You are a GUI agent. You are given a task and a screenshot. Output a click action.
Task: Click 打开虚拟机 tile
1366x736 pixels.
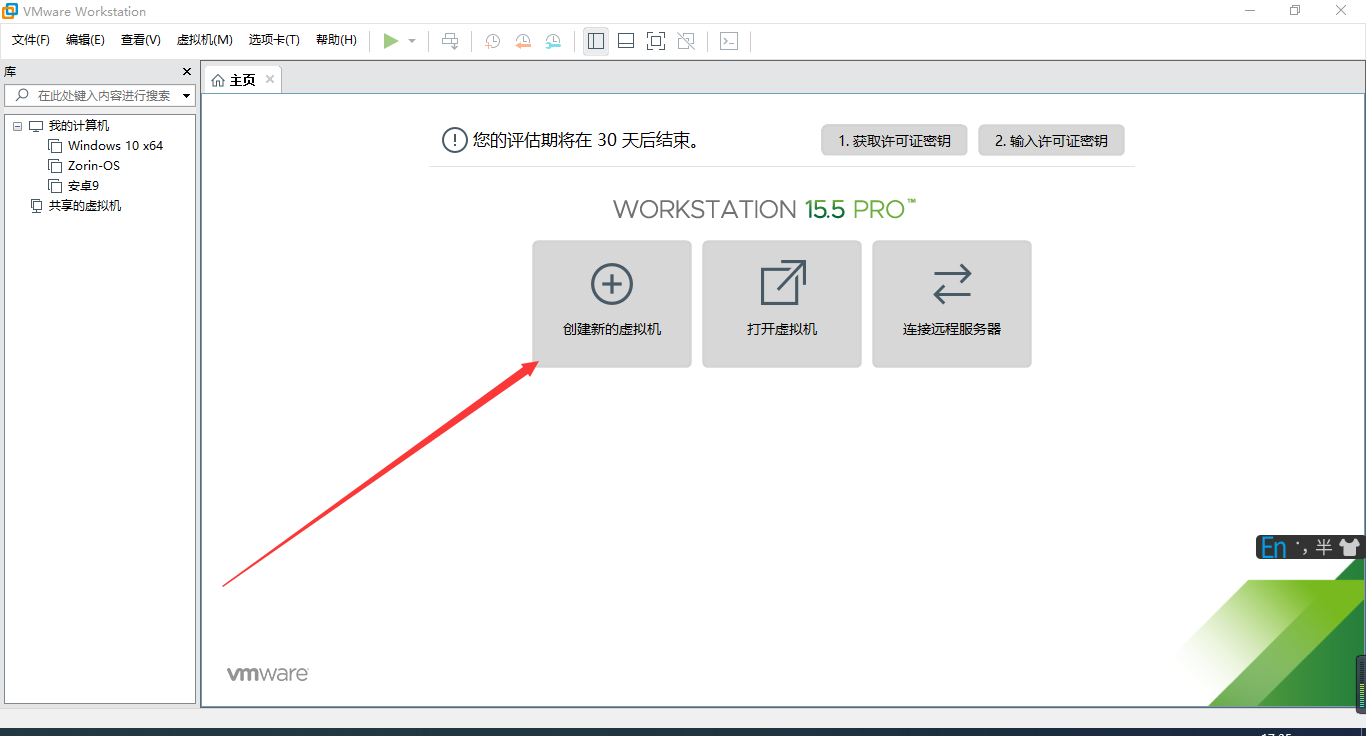782,304
